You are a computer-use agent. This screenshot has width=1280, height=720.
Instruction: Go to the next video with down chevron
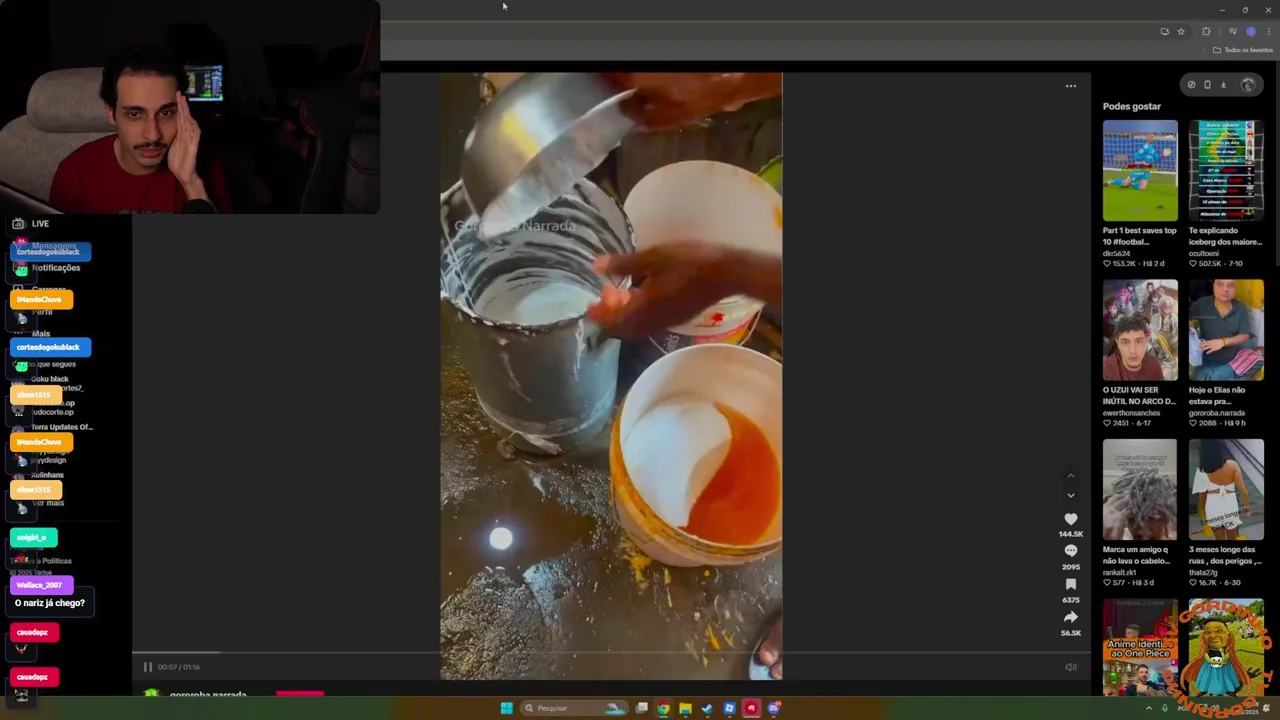[1070, 495]
